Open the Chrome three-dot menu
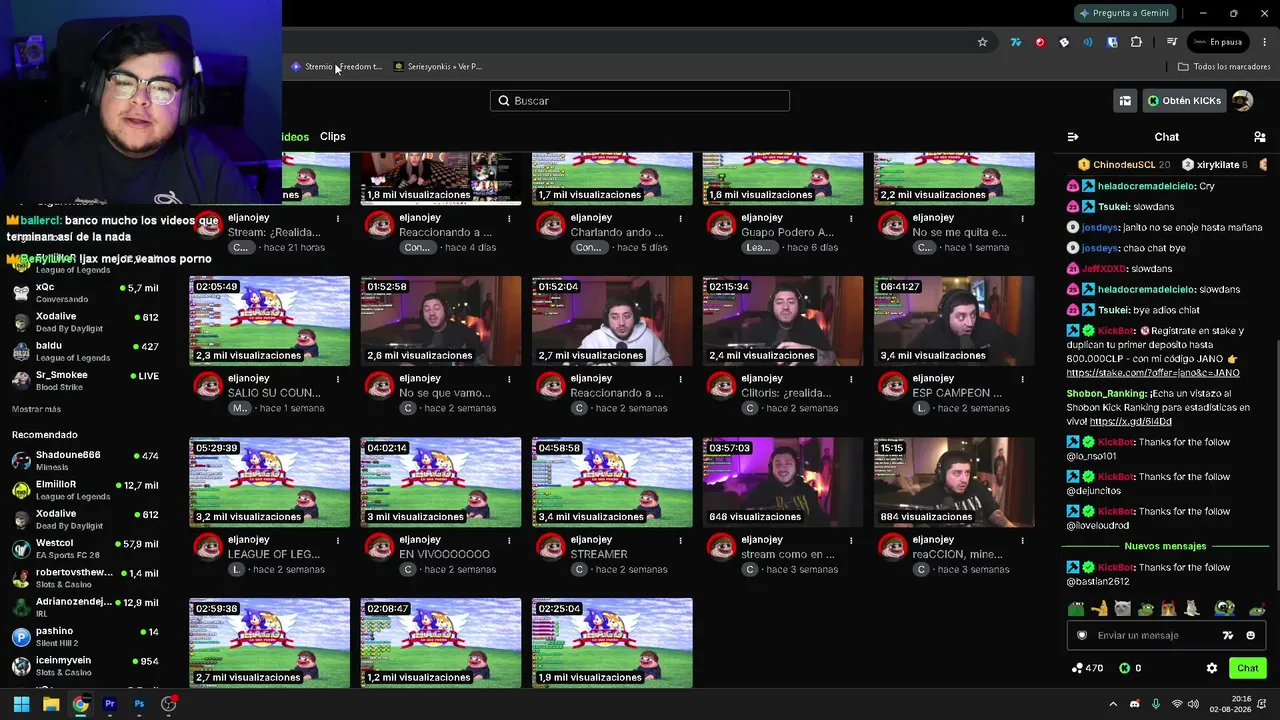Screen dimensions: 1280x720 pyautogui.click(x=1265, y=42)
